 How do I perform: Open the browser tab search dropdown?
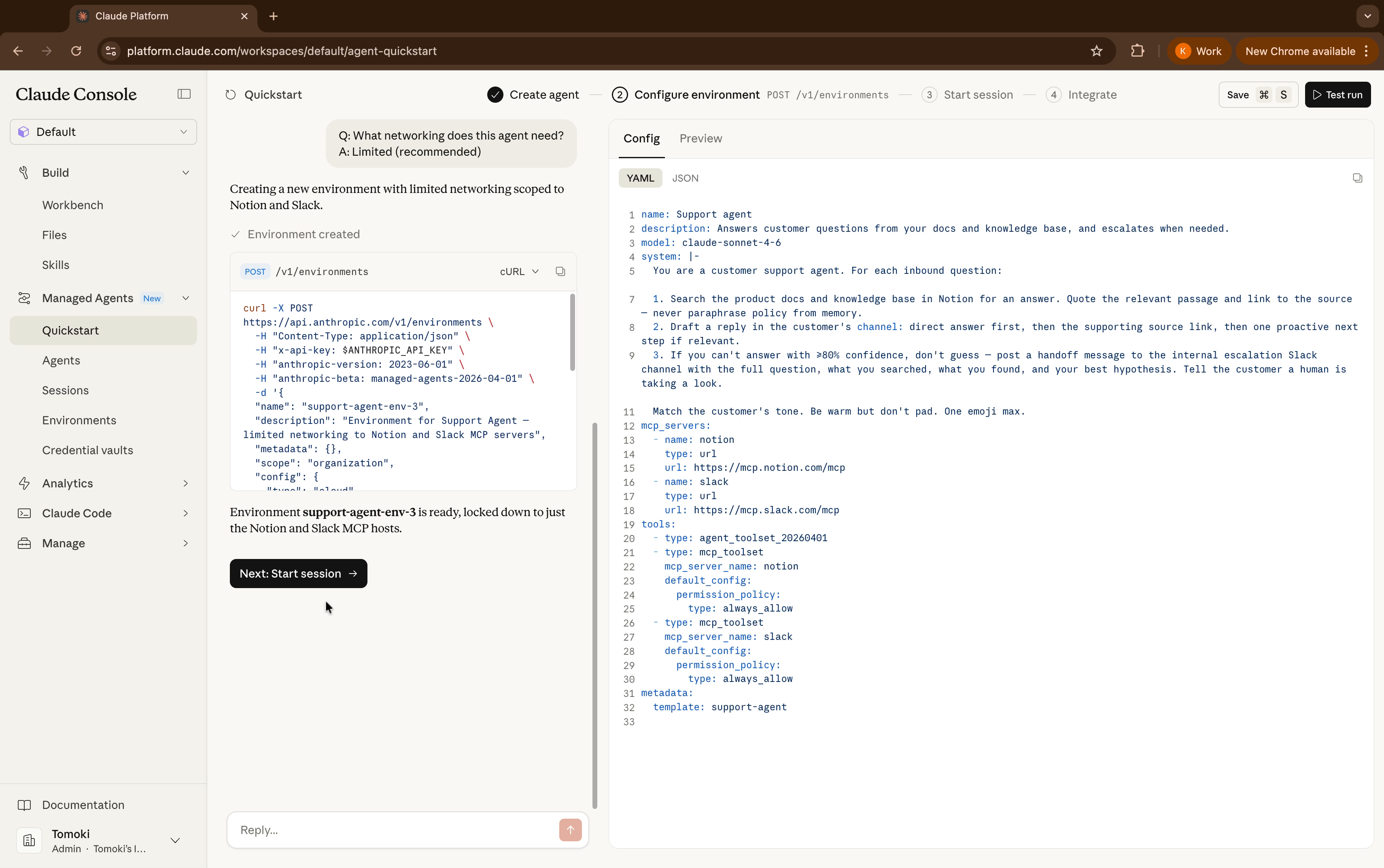click(1367, 16)
